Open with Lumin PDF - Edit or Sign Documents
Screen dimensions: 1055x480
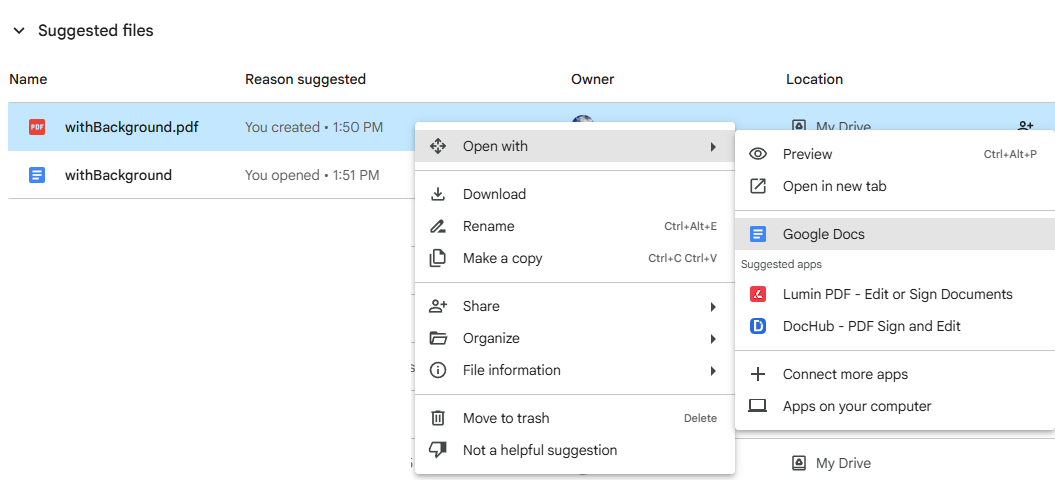click(895, 294)
